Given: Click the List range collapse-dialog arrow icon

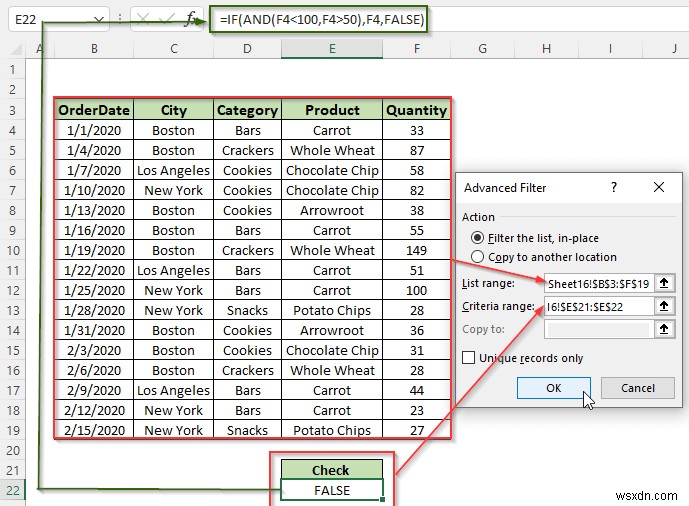Looking at the screenshot, I should pyautogui.click(x=664, y=283).
